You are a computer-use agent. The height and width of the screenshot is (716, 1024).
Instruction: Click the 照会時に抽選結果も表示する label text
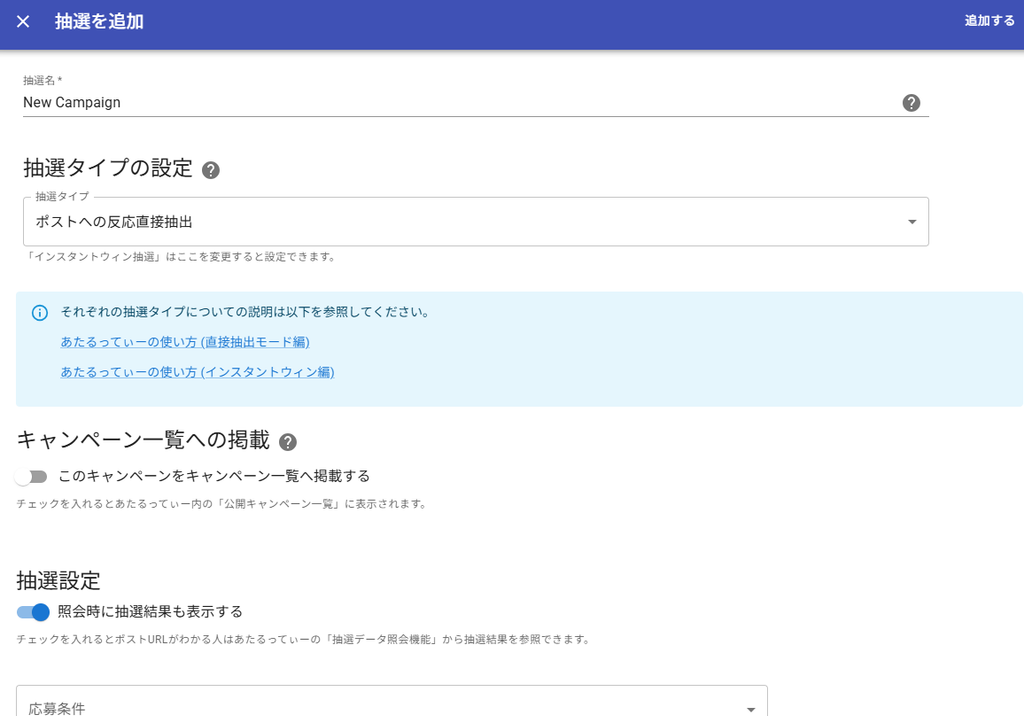pyautogui.click(x=150, y=611)
